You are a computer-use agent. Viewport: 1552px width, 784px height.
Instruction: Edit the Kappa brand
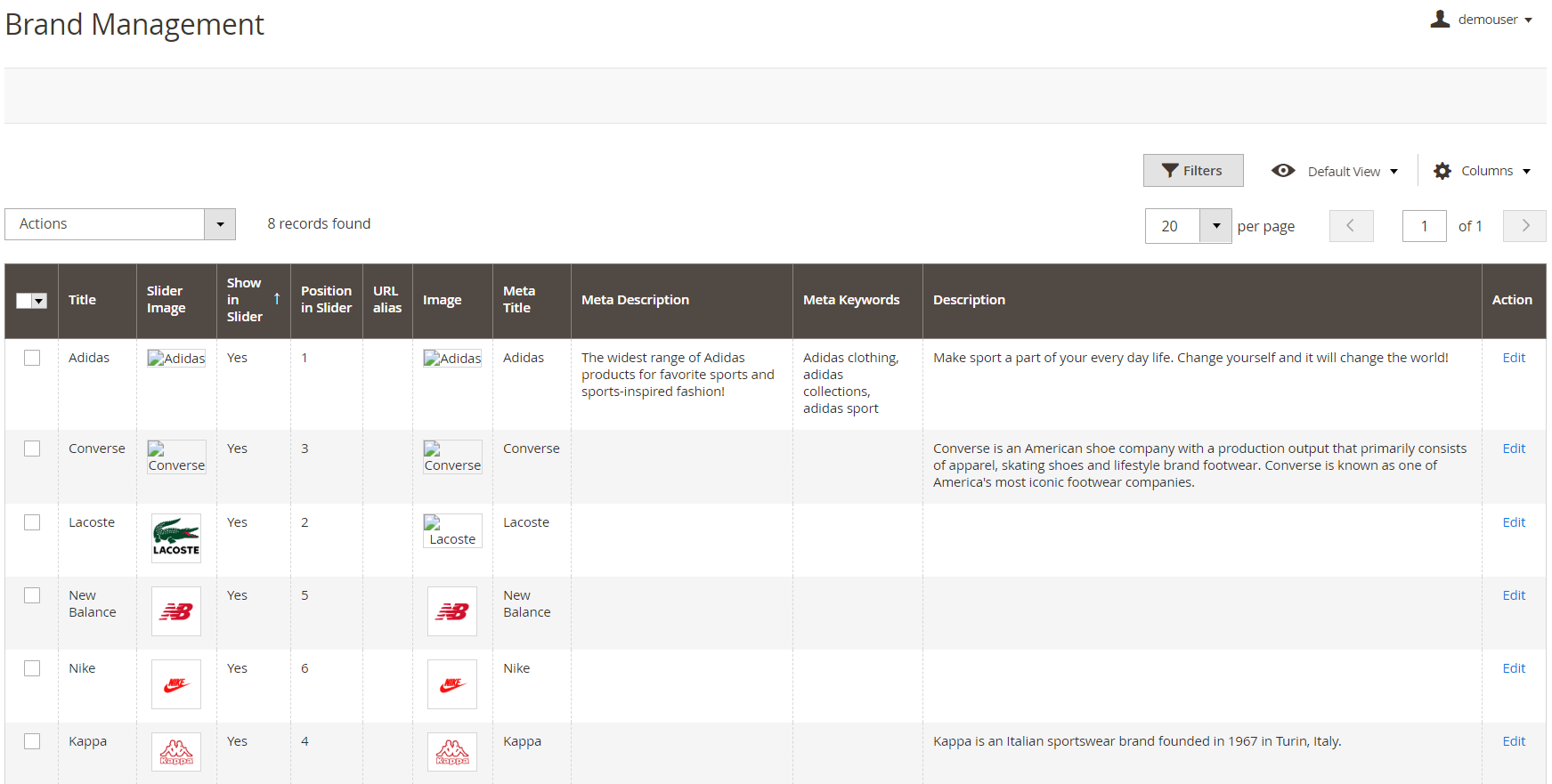(1514, 741)
